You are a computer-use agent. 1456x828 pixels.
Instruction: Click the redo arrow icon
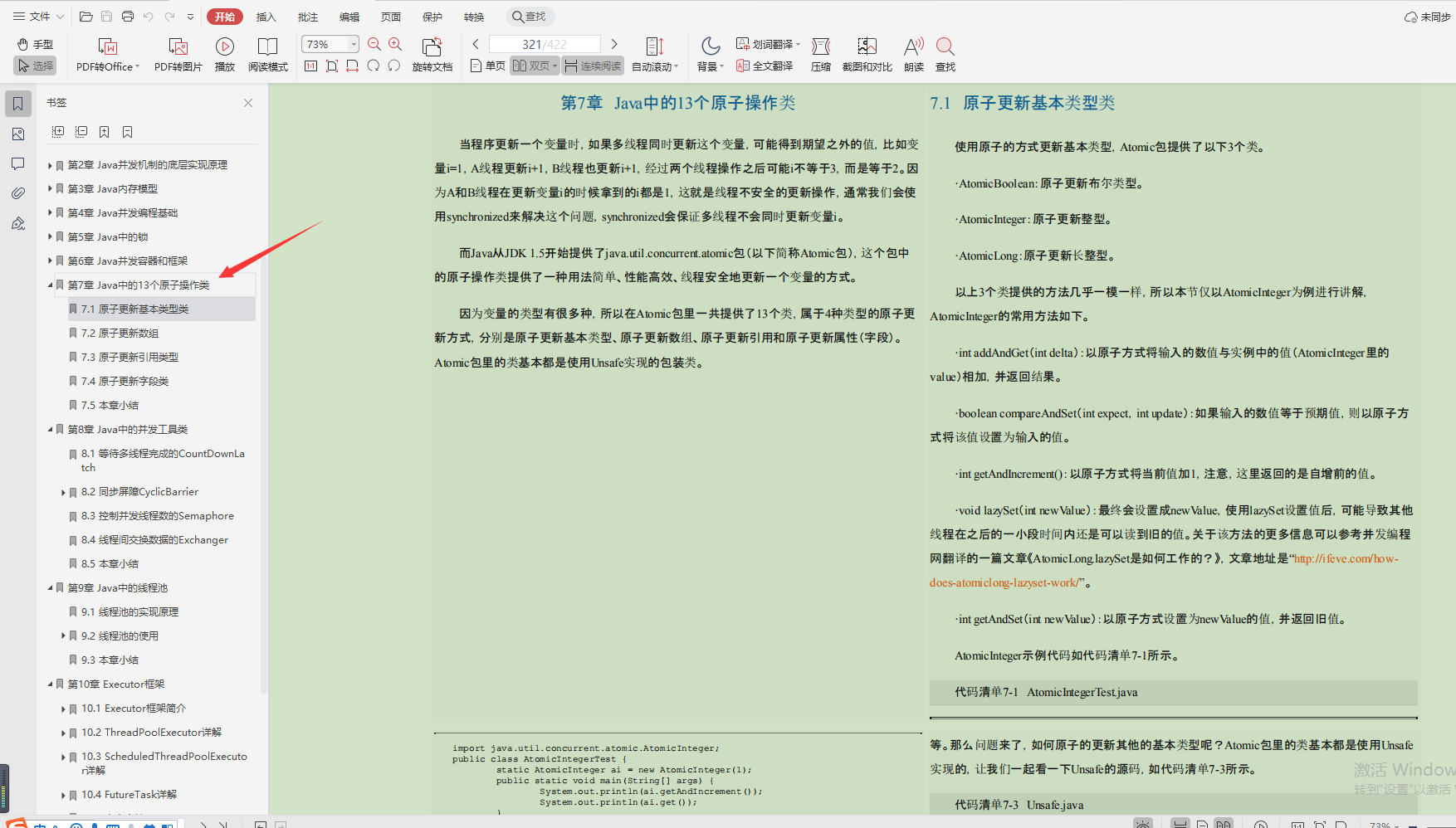pos(169,17)
